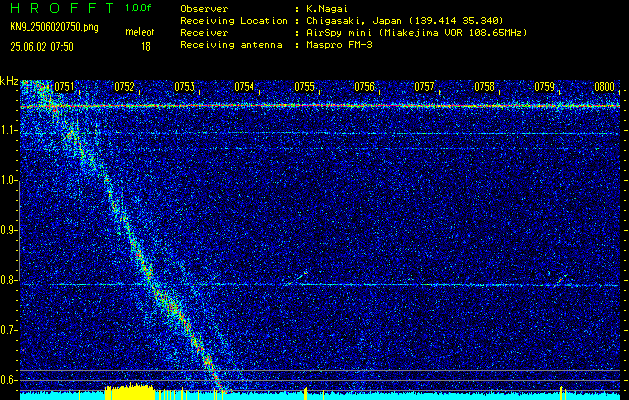The image size is (629, 400).
Task: Click the "0752" time marker
Action: tap(124, 87)
